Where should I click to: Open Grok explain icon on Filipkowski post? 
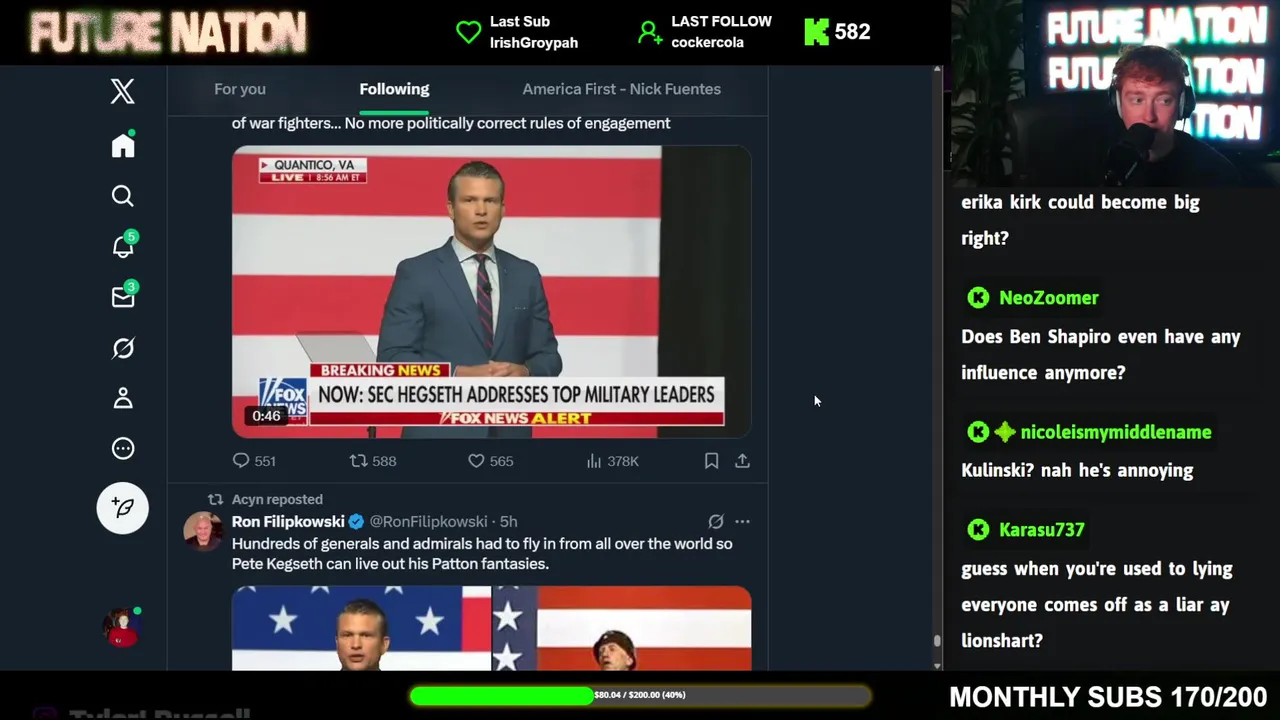coord(716,521)
